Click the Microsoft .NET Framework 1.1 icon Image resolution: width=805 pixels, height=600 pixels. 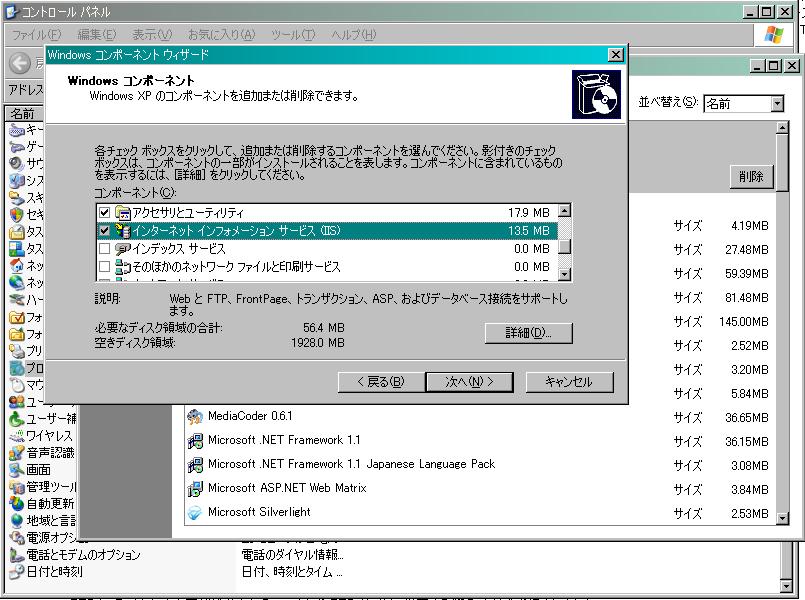[195, 440]
